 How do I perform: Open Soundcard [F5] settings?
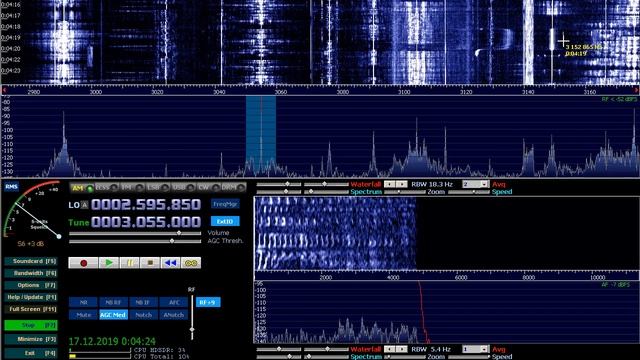pos(31,261)
